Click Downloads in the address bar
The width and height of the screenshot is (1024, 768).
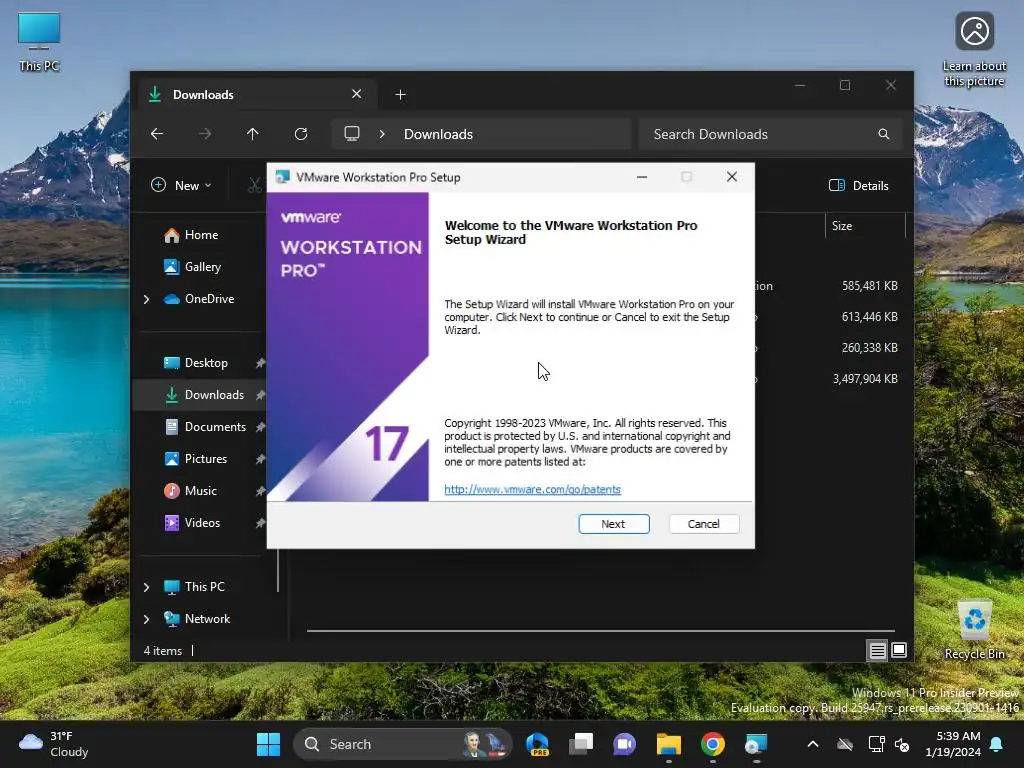pyautogui.click(x=438, y=134)
